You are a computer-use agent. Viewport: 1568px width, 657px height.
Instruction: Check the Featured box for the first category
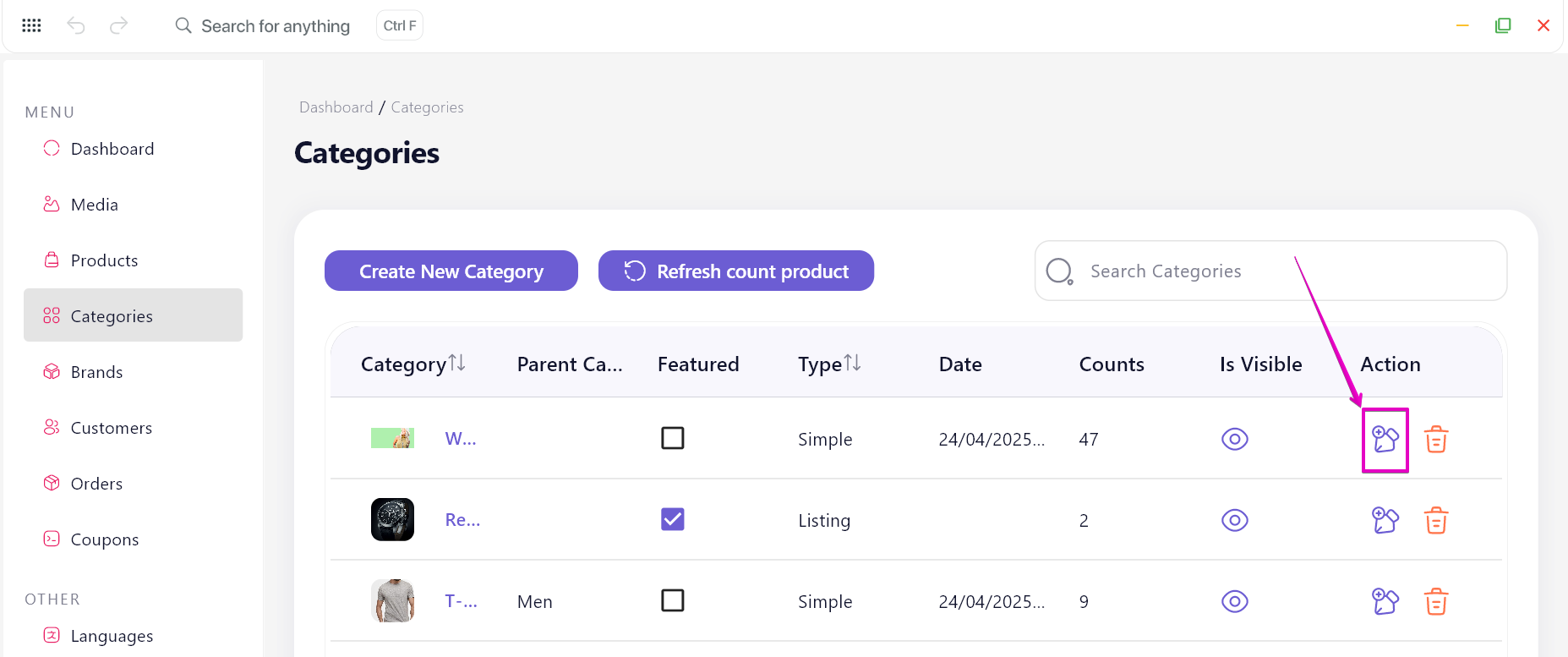673,438
